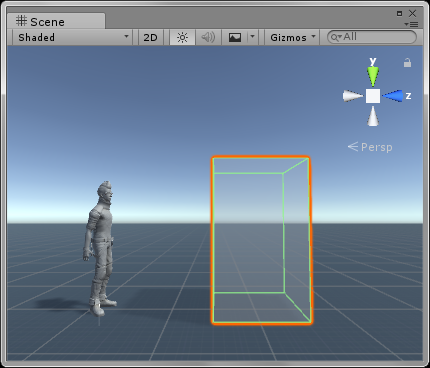Toggle the gizmo rotation lock icon

click(x=407, y=63)
